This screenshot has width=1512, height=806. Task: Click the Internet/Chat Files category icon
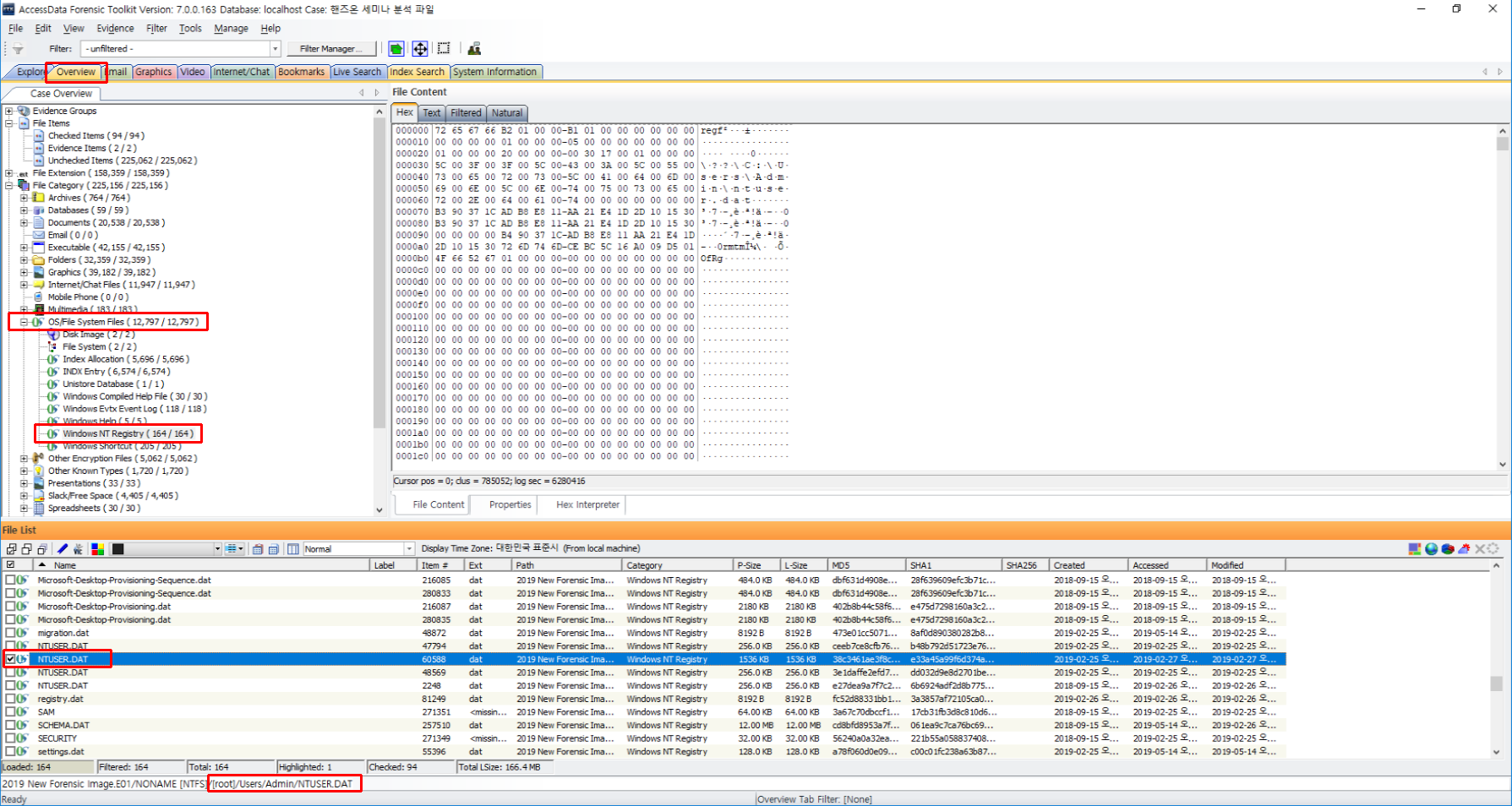(x=38, y=285)
